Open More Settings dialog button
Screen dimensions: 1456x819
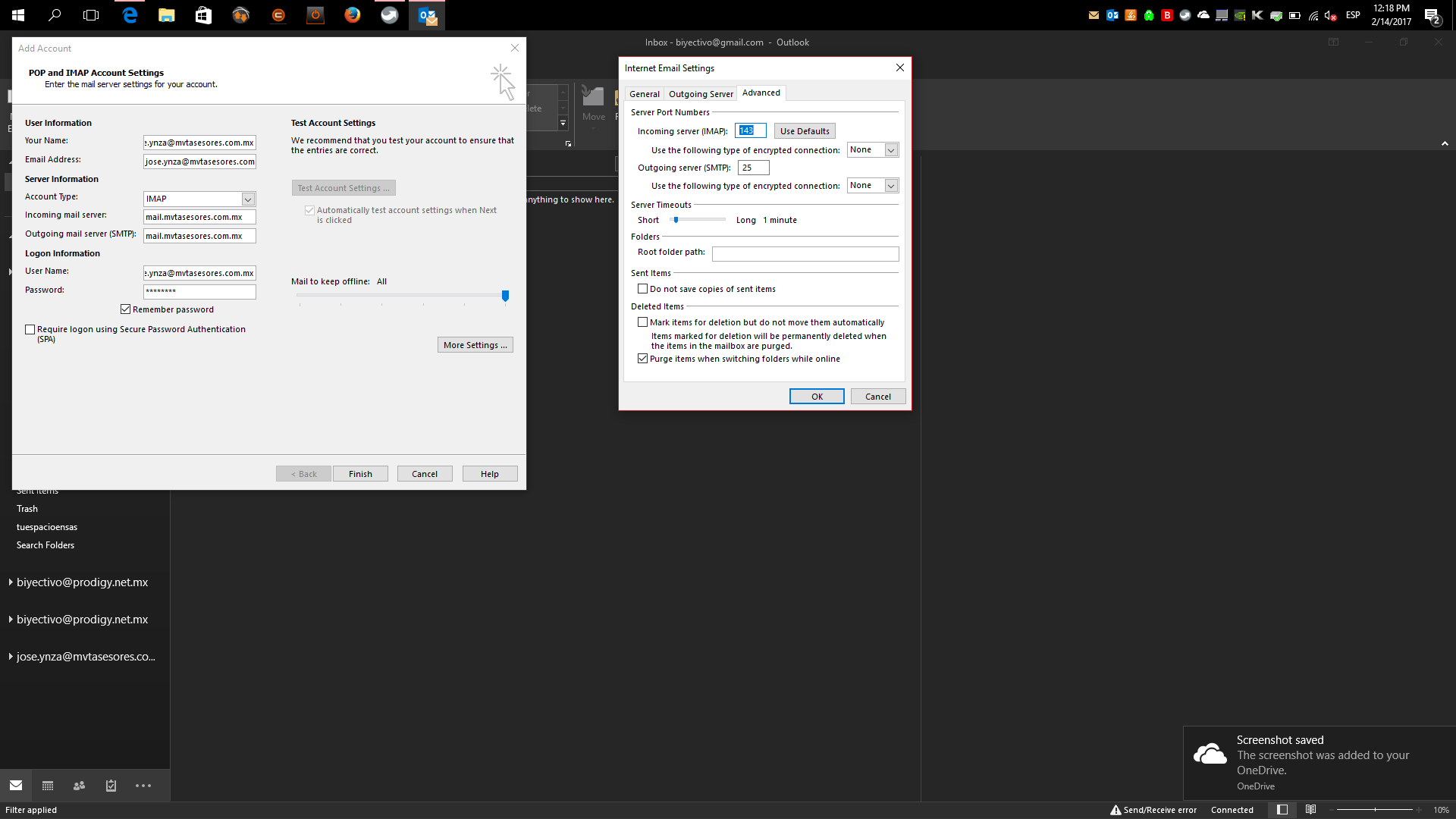pyautogui.click(x=475, y=345)
